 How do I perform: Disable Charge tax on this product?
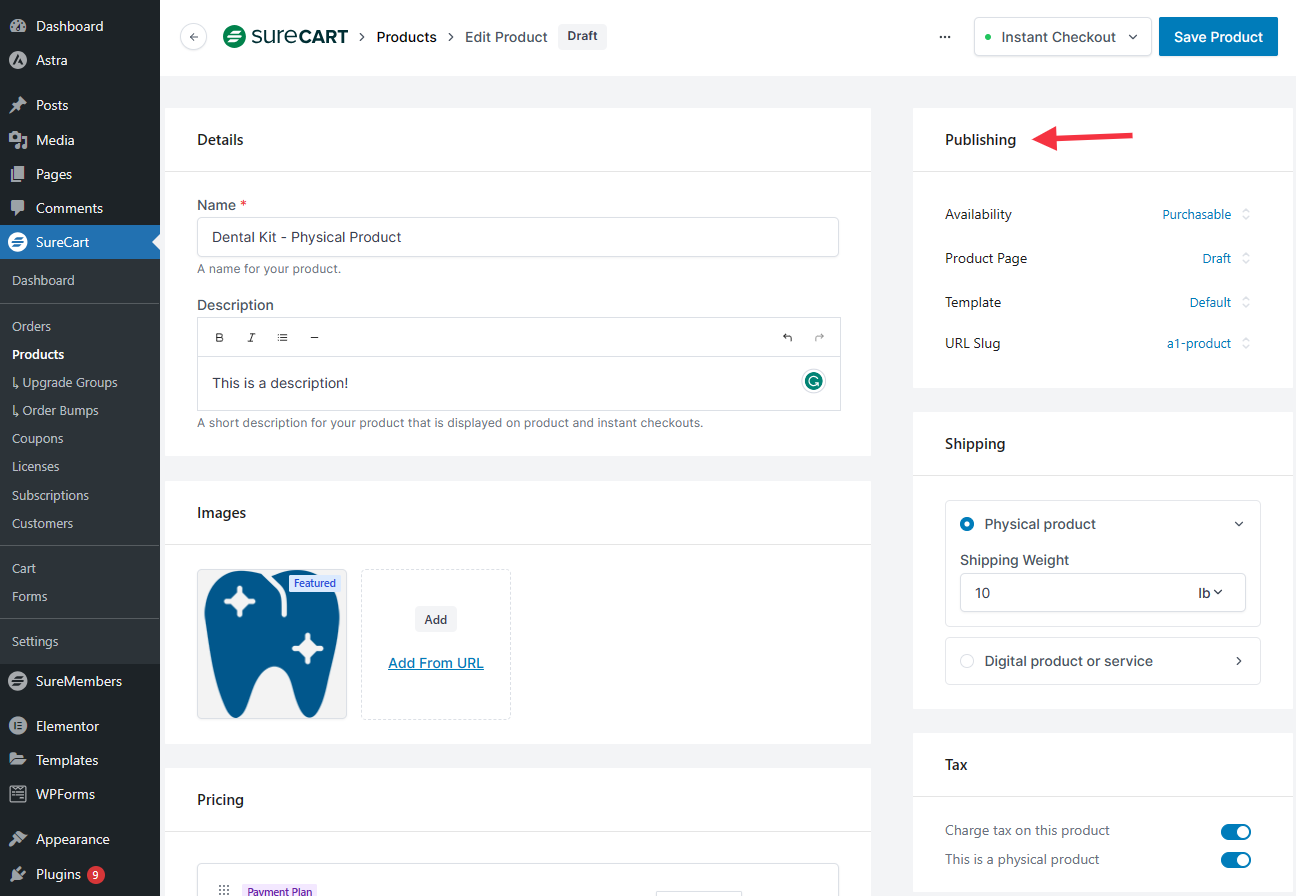pyautogui.click(x=1235, y=831)
